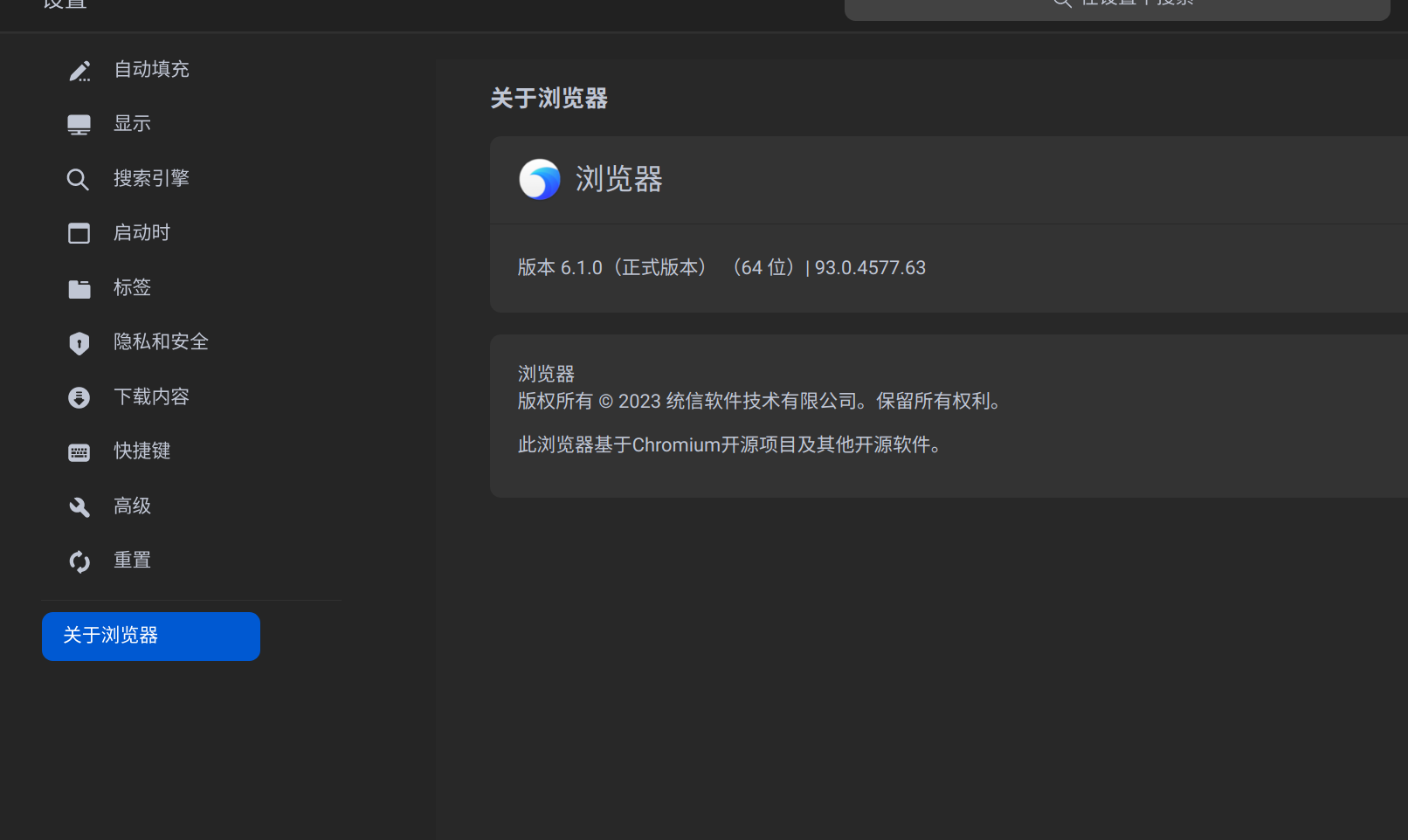
Task: Click the 启动时 window icon
Action: (79, 232)
